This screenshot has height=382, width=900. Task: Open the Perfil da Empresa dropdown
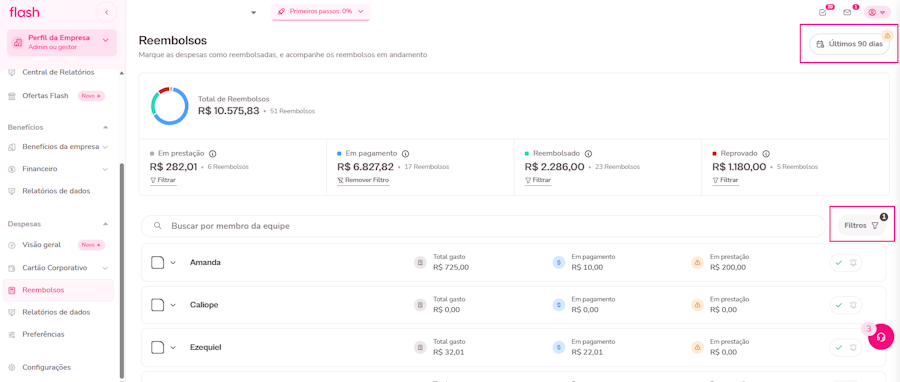(x=105, y=40)
